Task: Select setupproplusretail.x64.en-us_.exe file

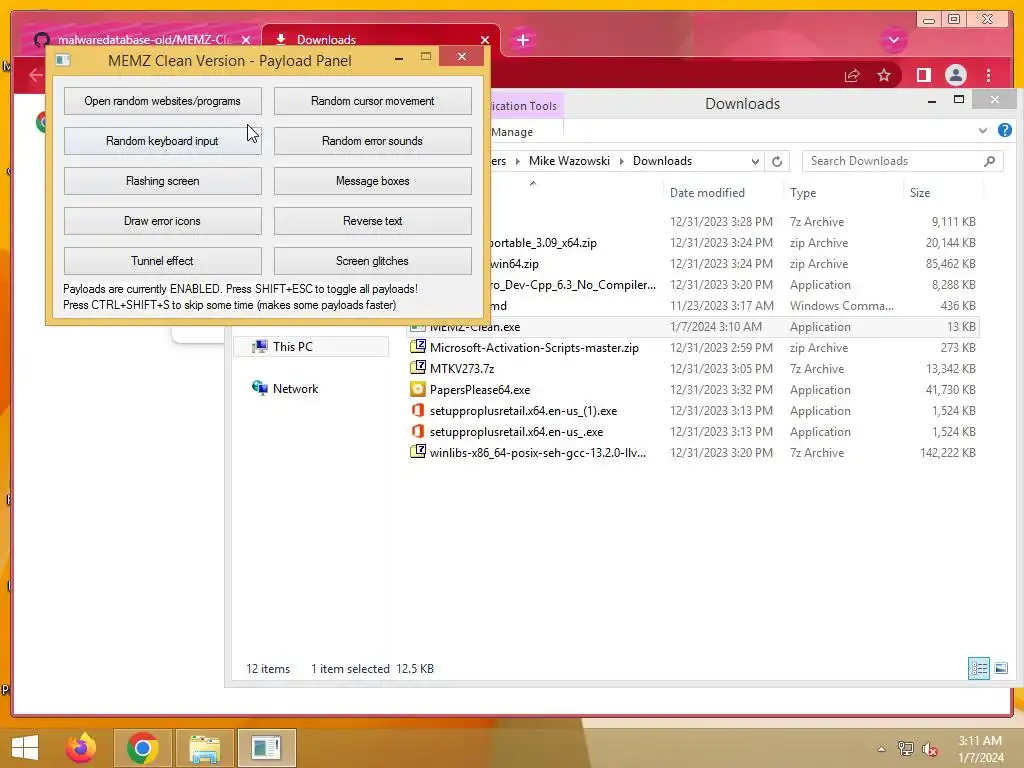Action: 692,432
